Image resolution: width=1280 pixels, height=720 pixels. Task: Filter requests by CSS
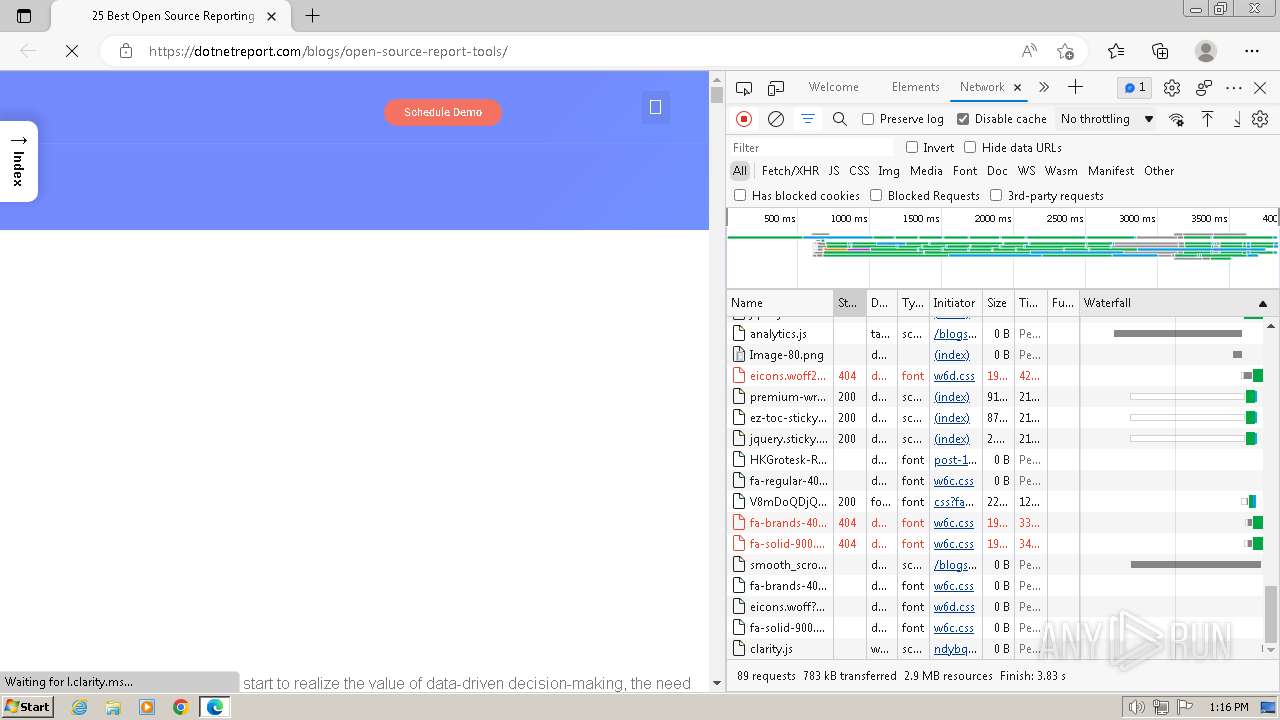pyautogui.click(x=859, y=171)
